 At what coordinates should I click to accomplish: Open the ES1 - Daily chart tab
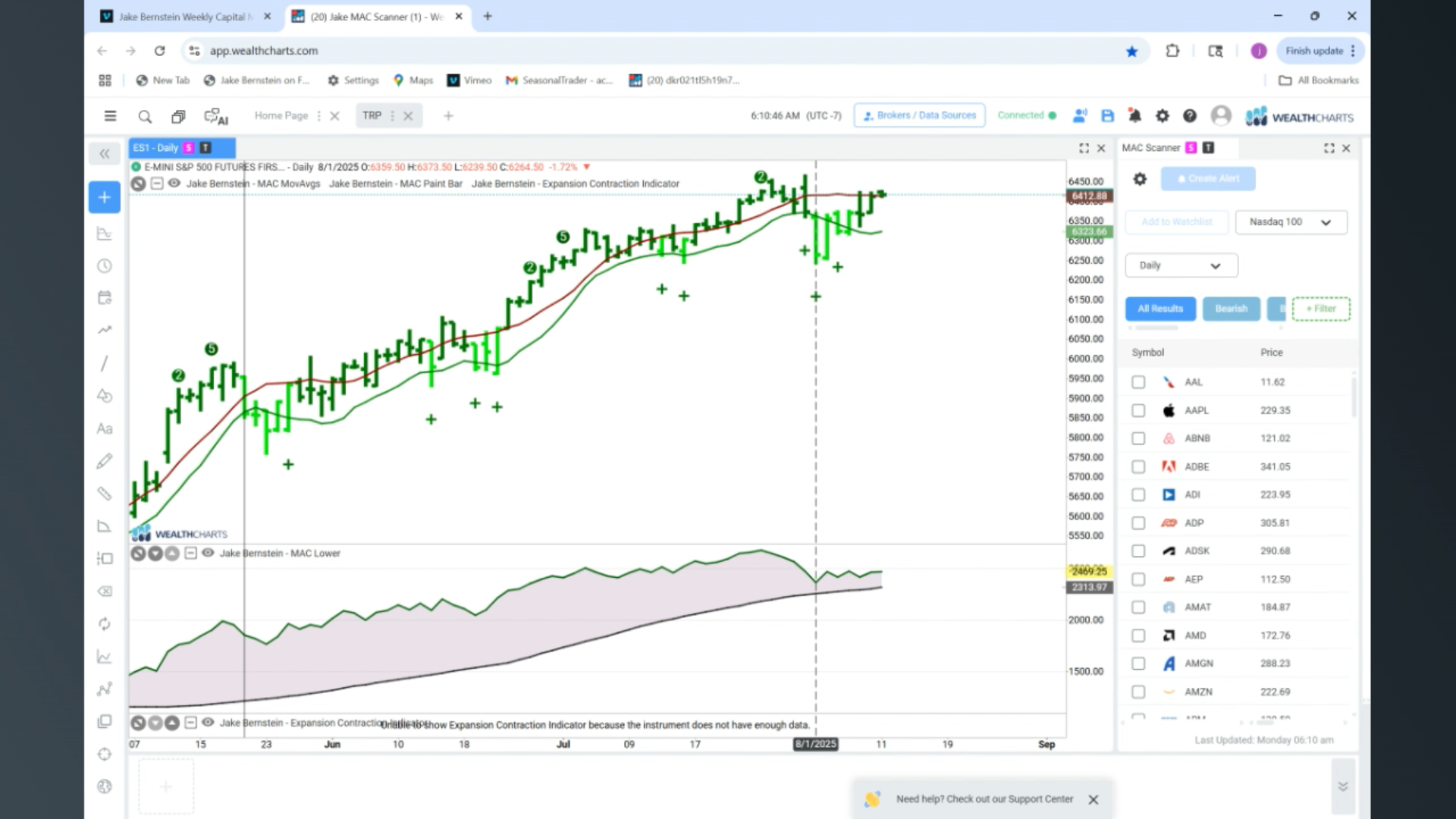coord(182,148)
